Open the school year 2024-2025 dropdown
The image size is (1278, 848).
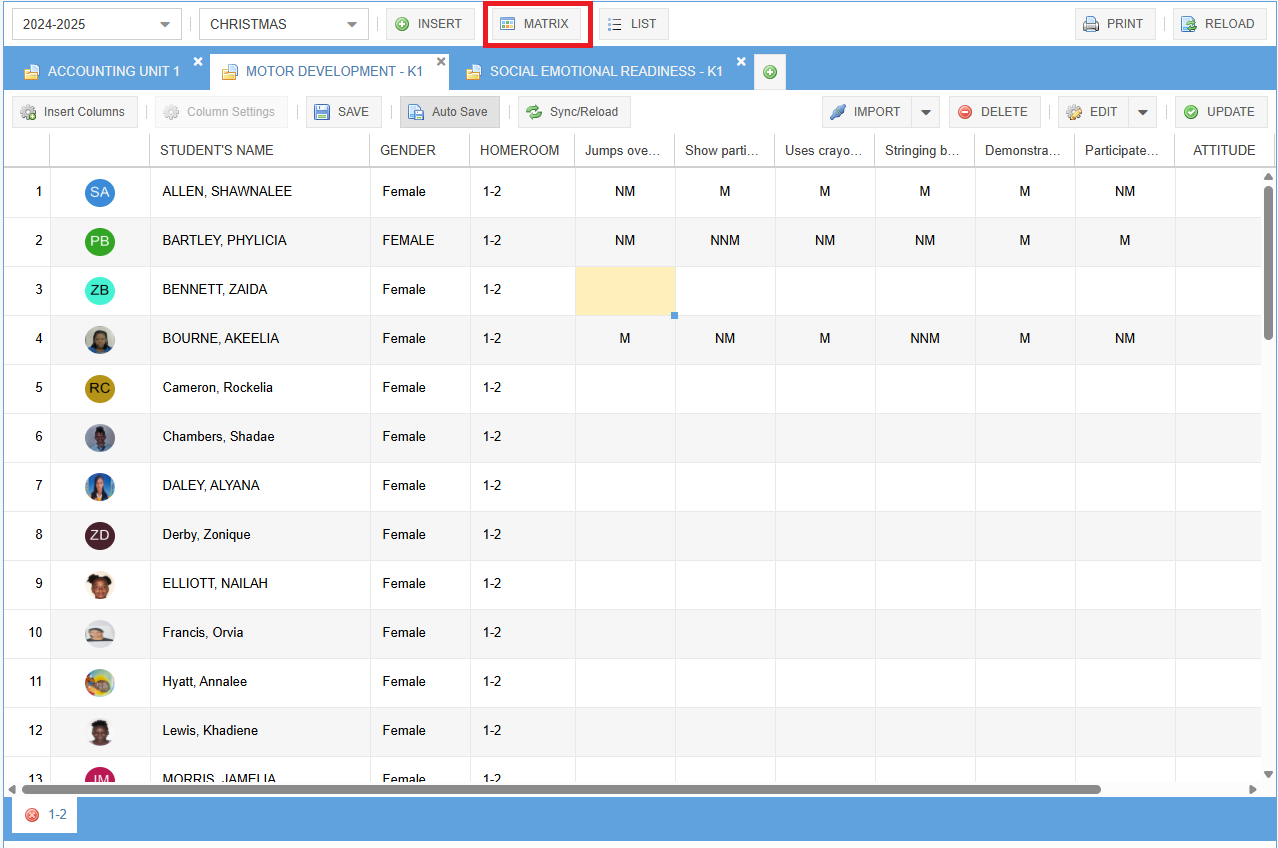click(x=97, y=24)
